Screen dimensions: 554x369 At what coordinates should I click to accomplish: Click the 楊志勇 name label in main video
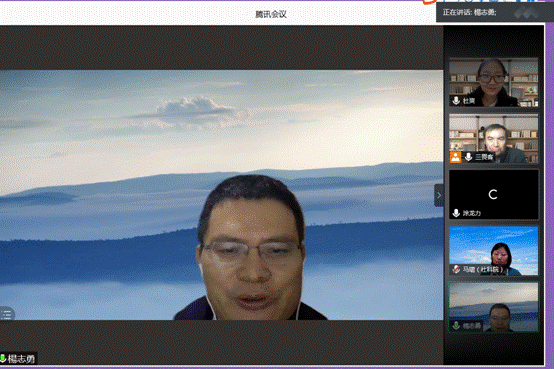tap(21, 359)
